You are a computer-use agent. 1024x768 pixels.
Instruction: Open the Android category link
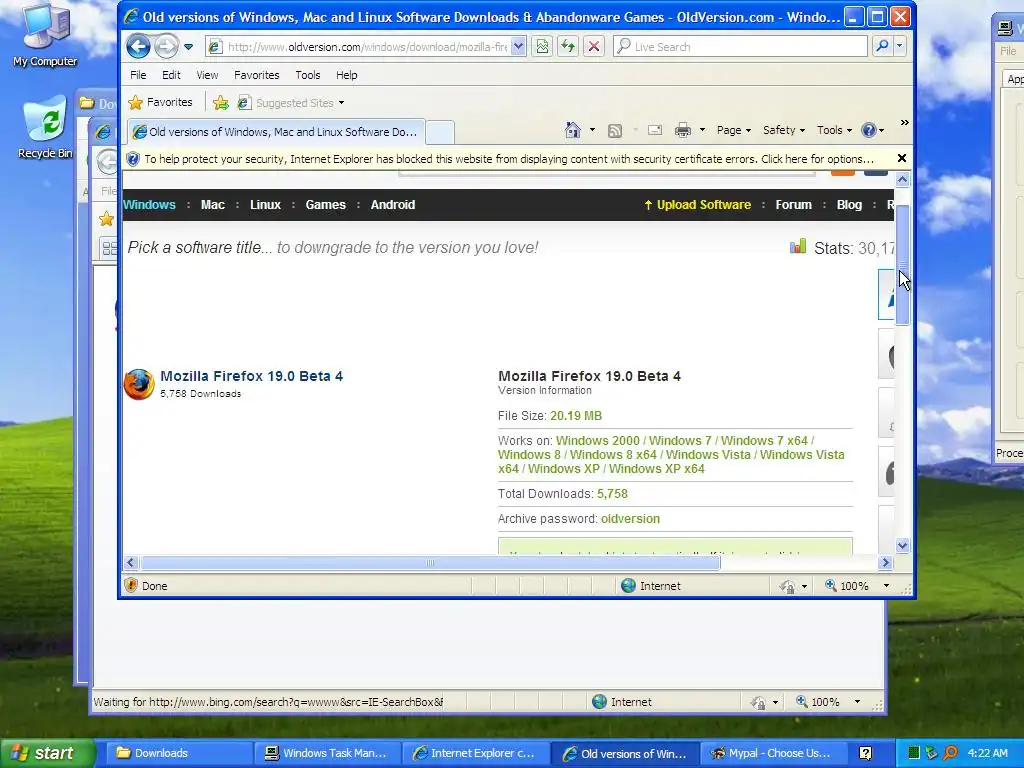click(392, 204)
